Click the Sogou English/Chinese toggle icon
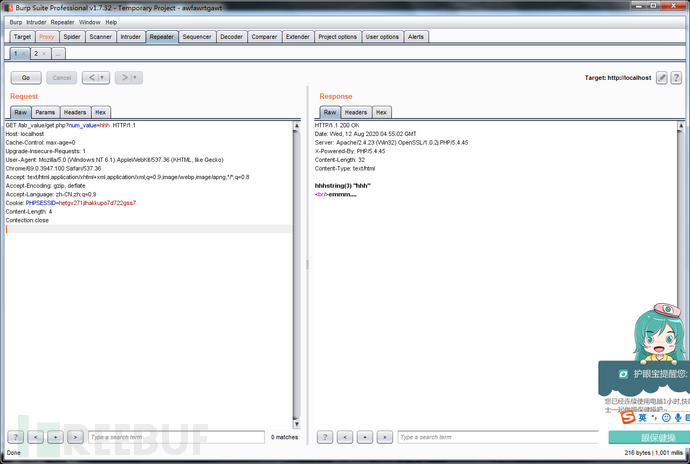 (642, 417)
